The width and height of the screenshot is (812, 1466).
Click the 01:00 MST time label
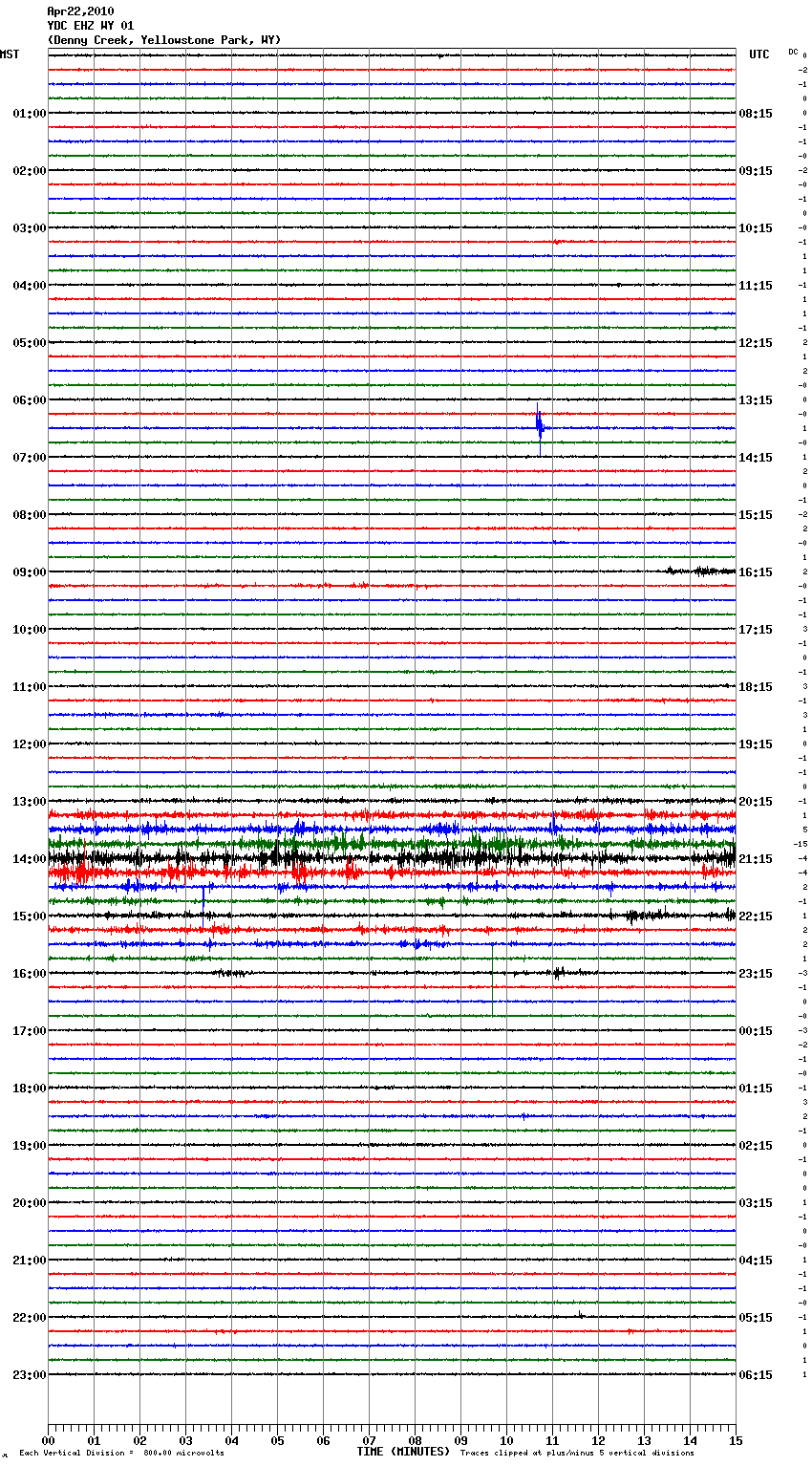tap(29, 114)
